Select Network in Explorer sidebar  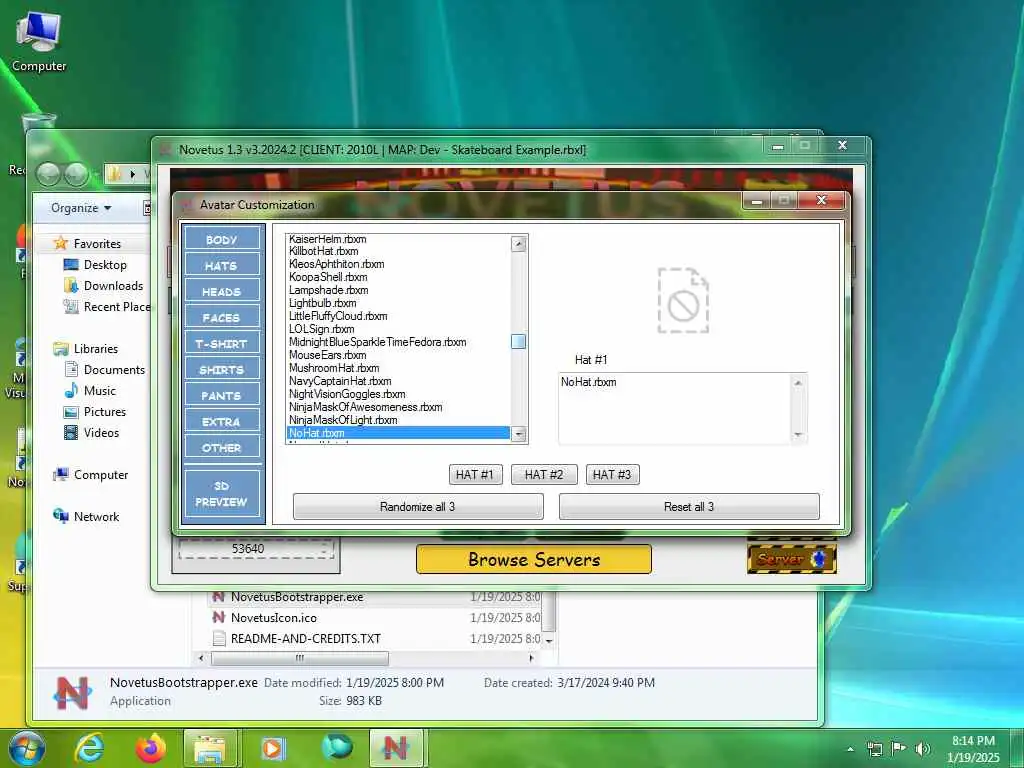coord(96,517)
